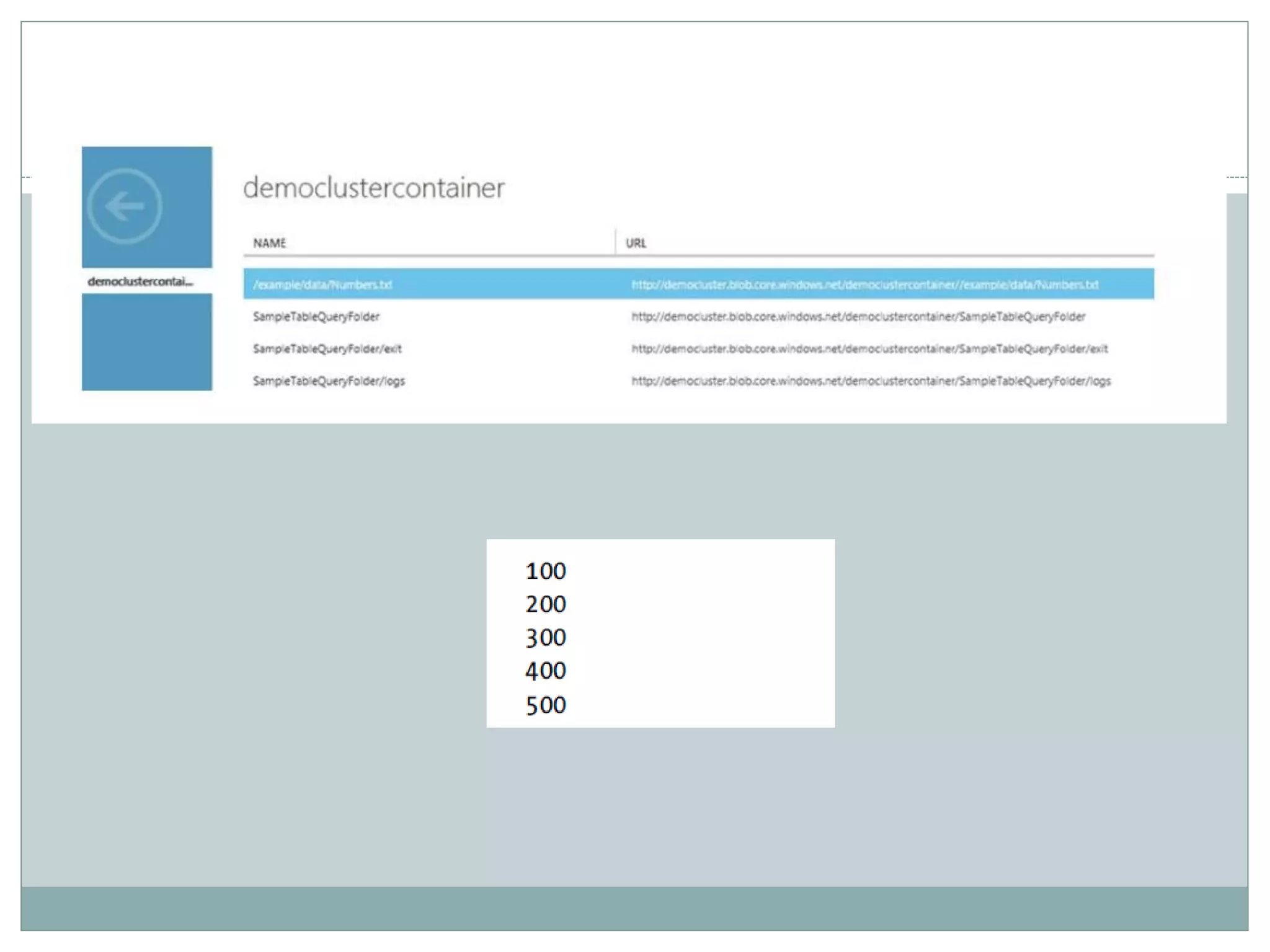This screenshot has width=1270, height=952.
Task: Select the /example/data/Numbers.txt row
Action: pos(322,284)
